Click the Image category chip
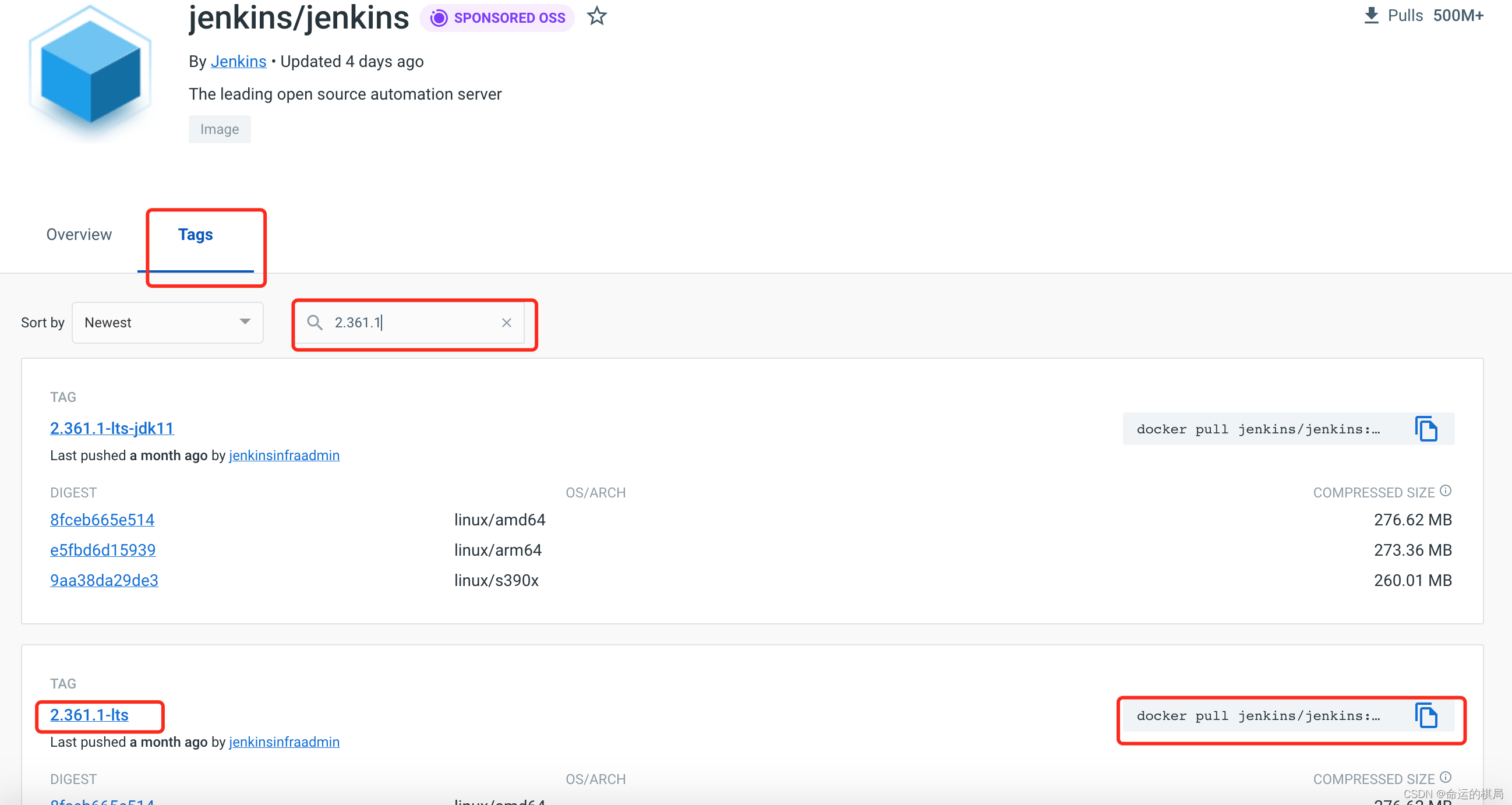 pos(220,129)
